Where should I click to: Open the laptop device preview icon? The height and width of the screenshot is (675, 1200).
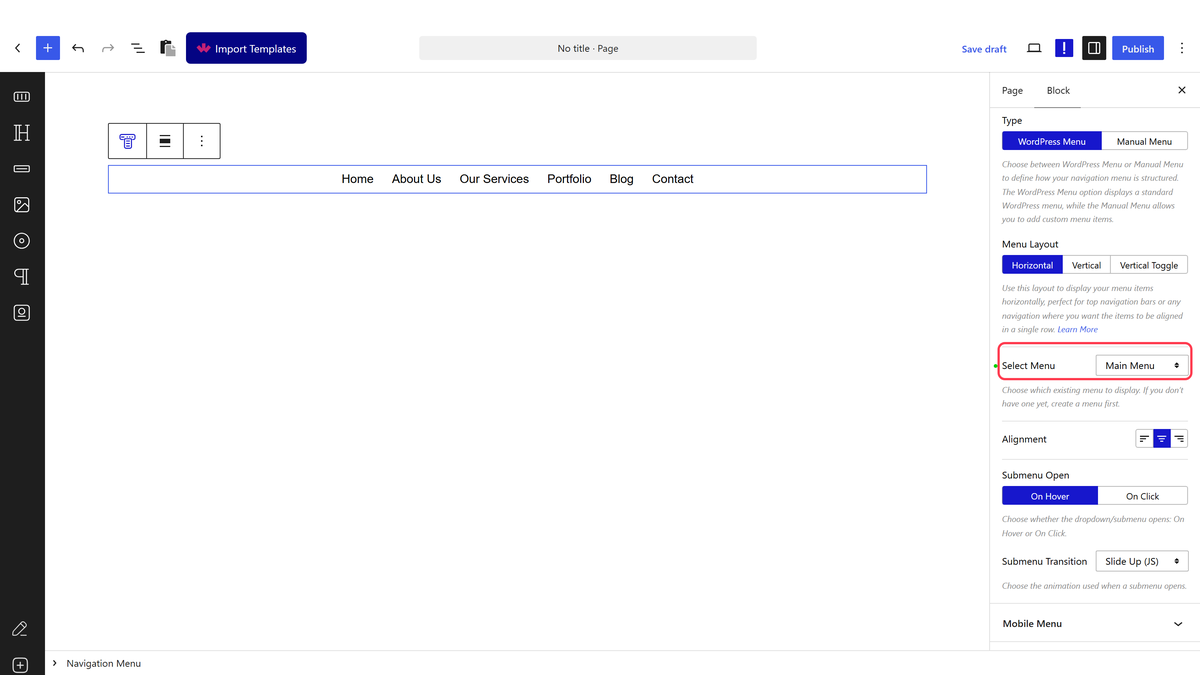coord(1034,48)
